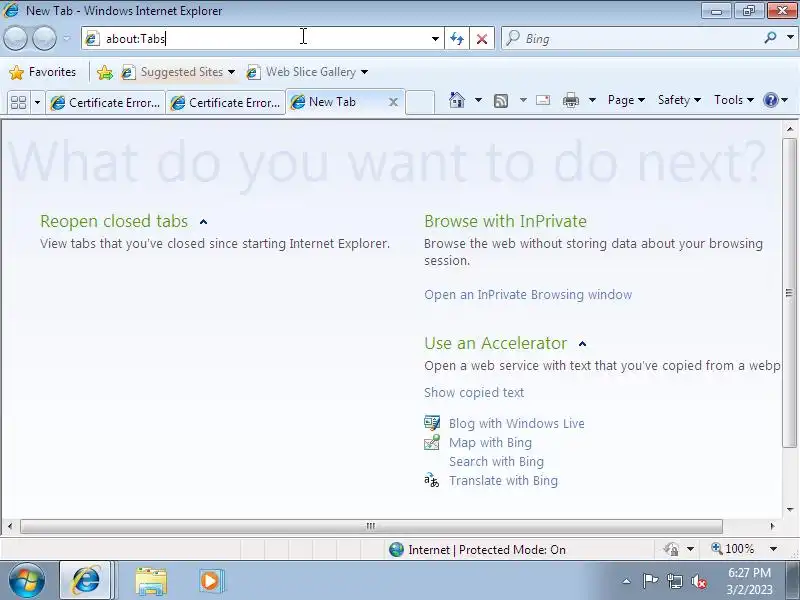Viewport: 800px width, 600px height.
Task: Click Internet Explorer taskbar icon
Action: click(86, 581)
